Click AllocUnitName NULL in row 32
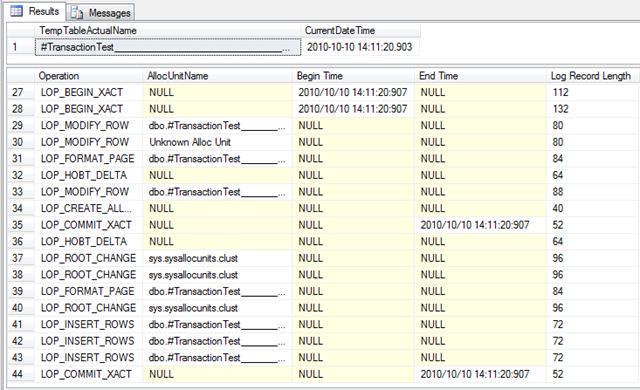The width and height of the screenshot is (640, 390). point(217,175)
